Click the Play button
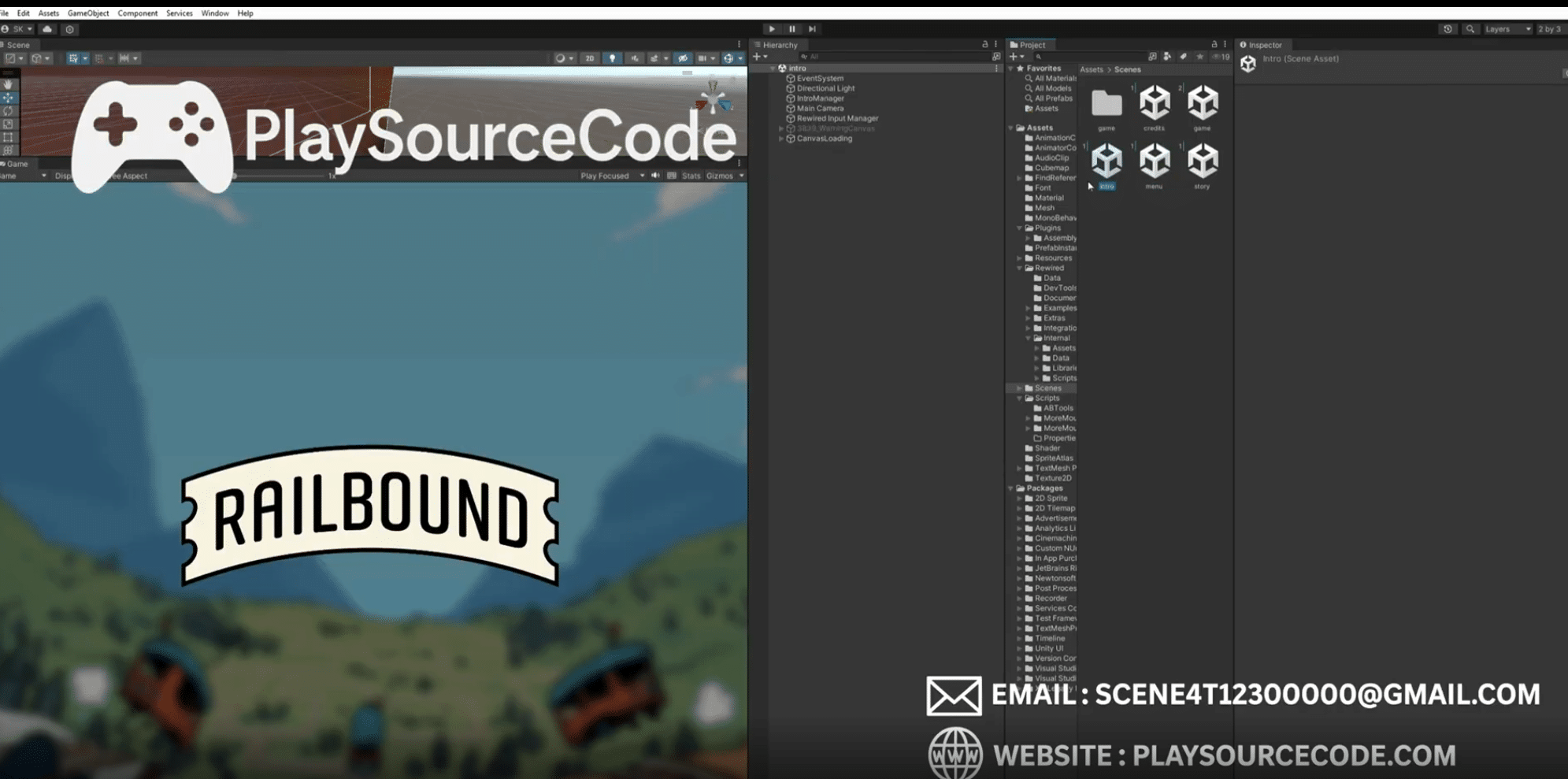Image resolution: width=1568 pixels, height=779 pixels. [772, 29]
